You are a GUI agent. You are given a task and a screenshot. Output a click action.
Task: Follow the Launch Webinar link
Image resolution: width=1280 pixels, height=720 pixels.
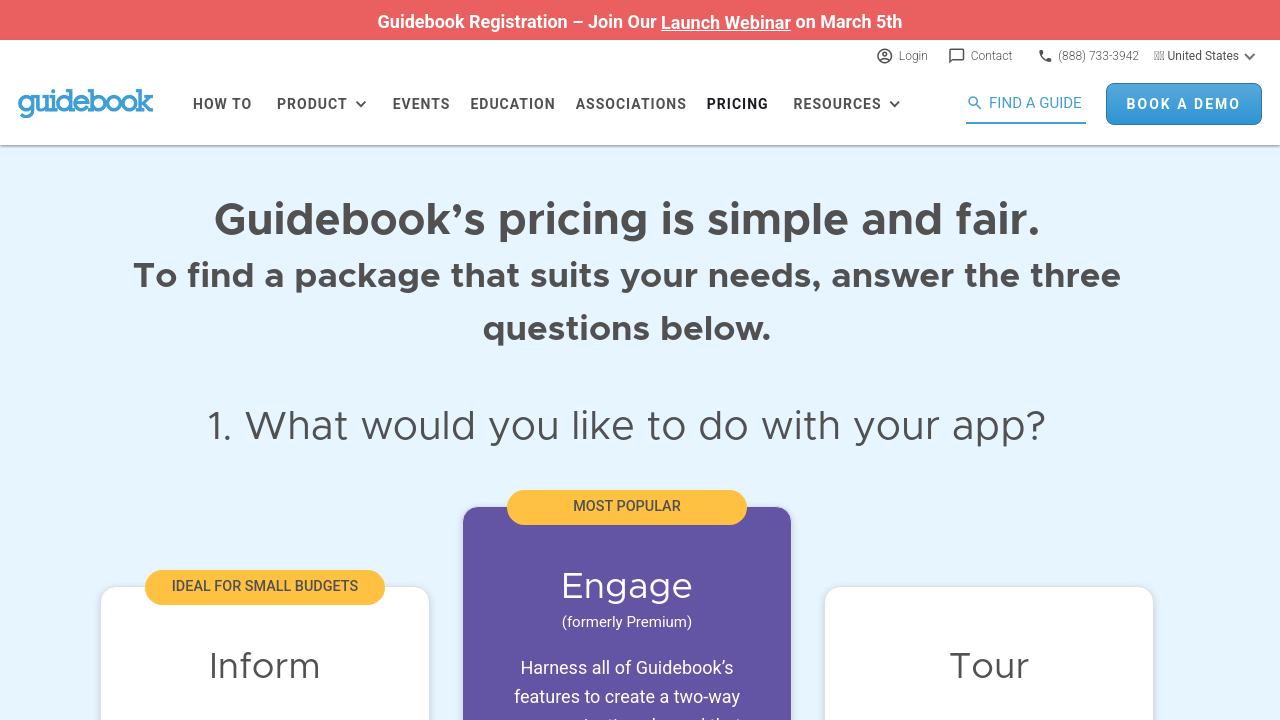[x=726, y=22]
